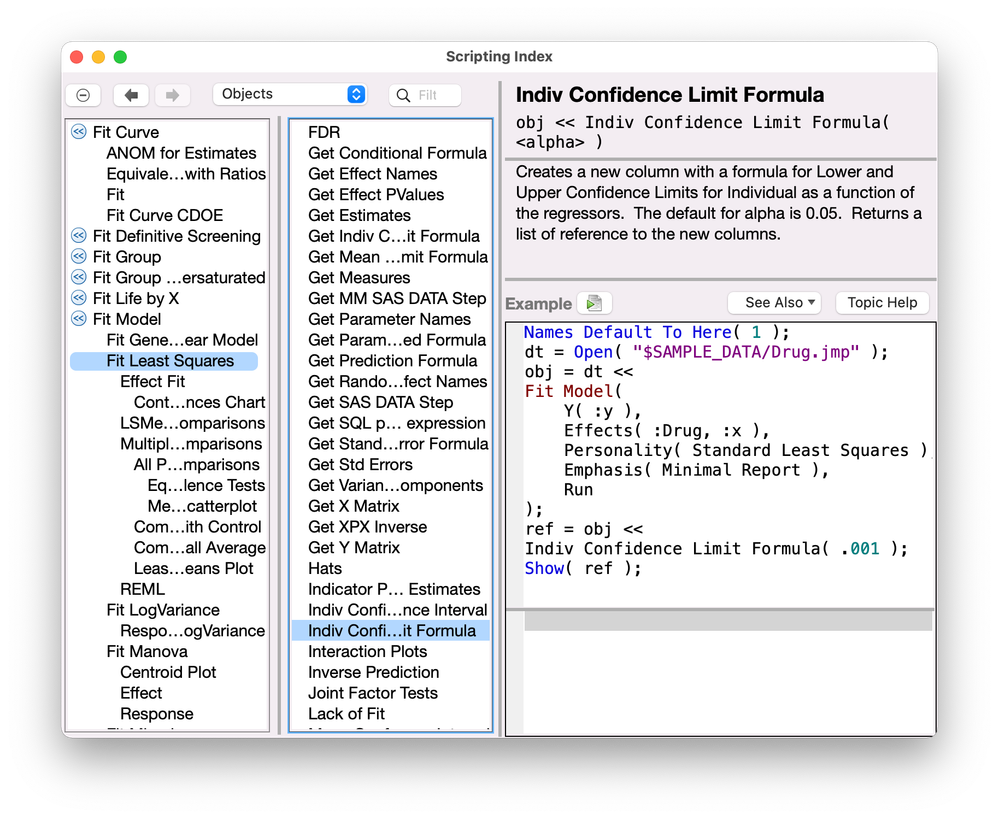Toggle the Fit Life by X disclosure icon

[x=79, y=298]
